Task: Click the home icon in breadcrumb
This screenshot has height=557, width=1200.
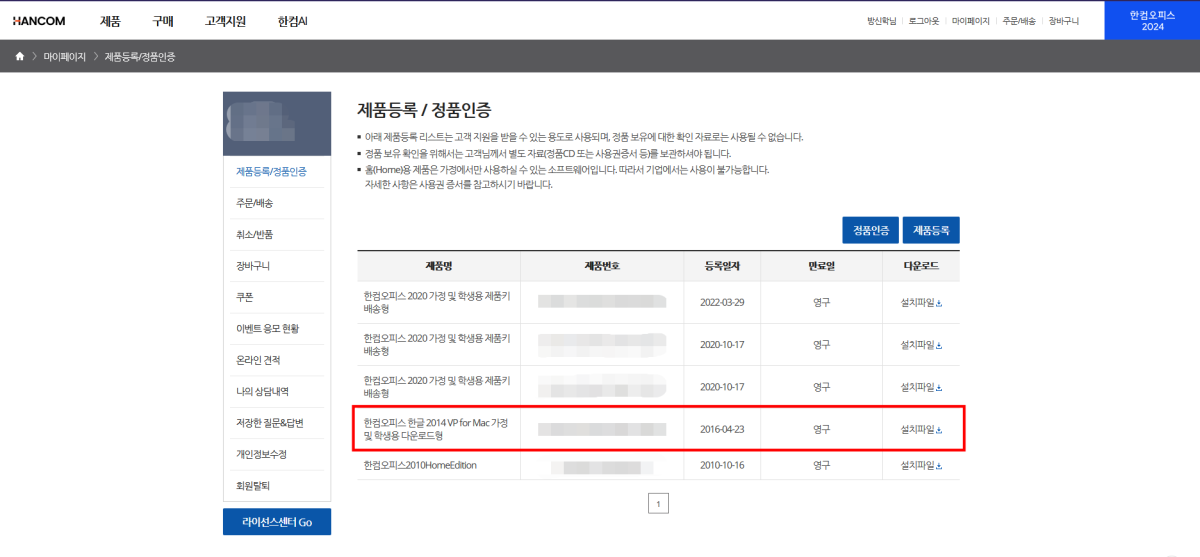Action: (x=19, y=57)
